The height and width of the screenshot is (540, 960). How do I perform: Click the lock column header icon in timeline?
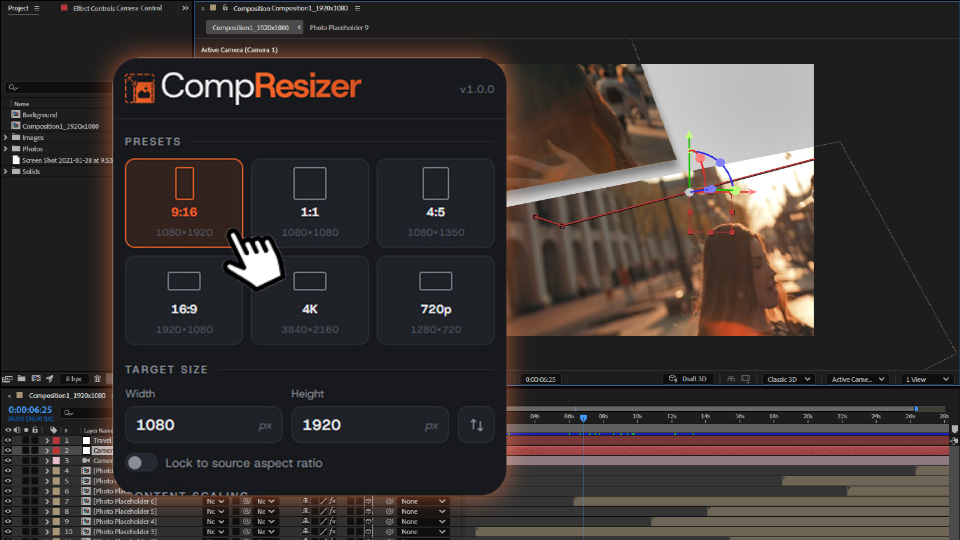tap(35, 430)
